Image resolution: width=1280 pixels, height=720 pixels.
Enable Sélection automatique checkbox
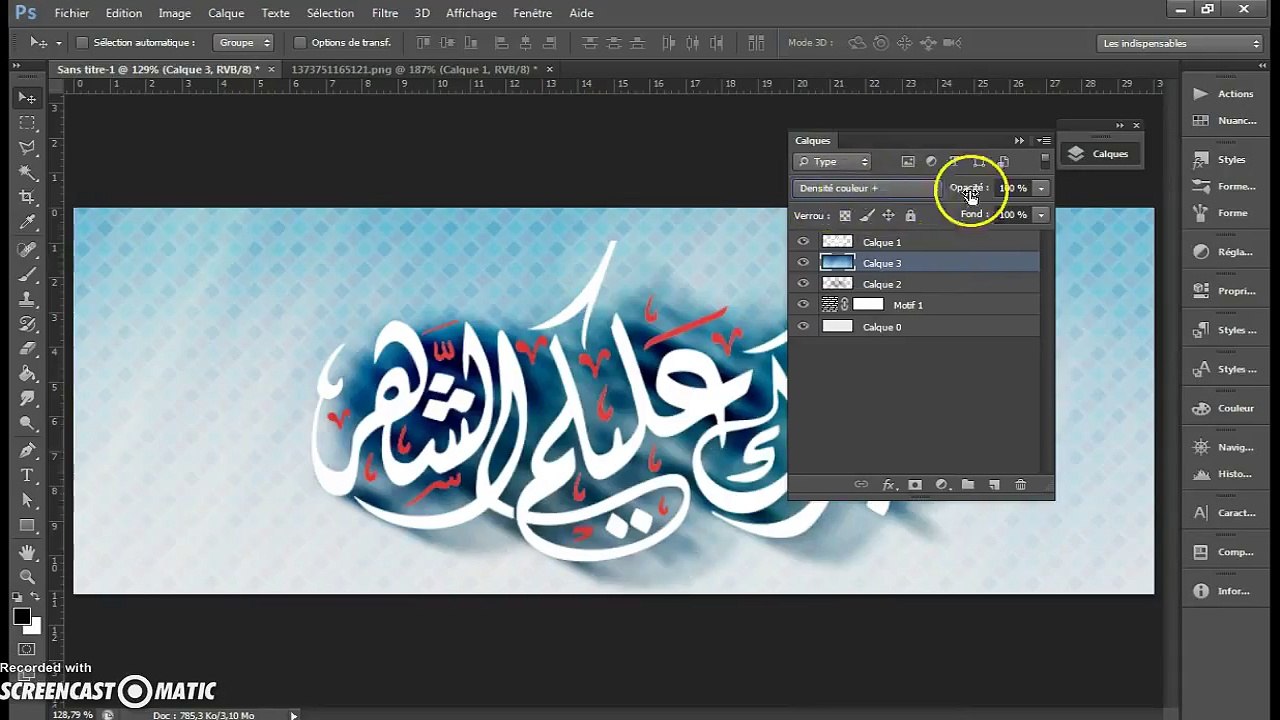83,43
